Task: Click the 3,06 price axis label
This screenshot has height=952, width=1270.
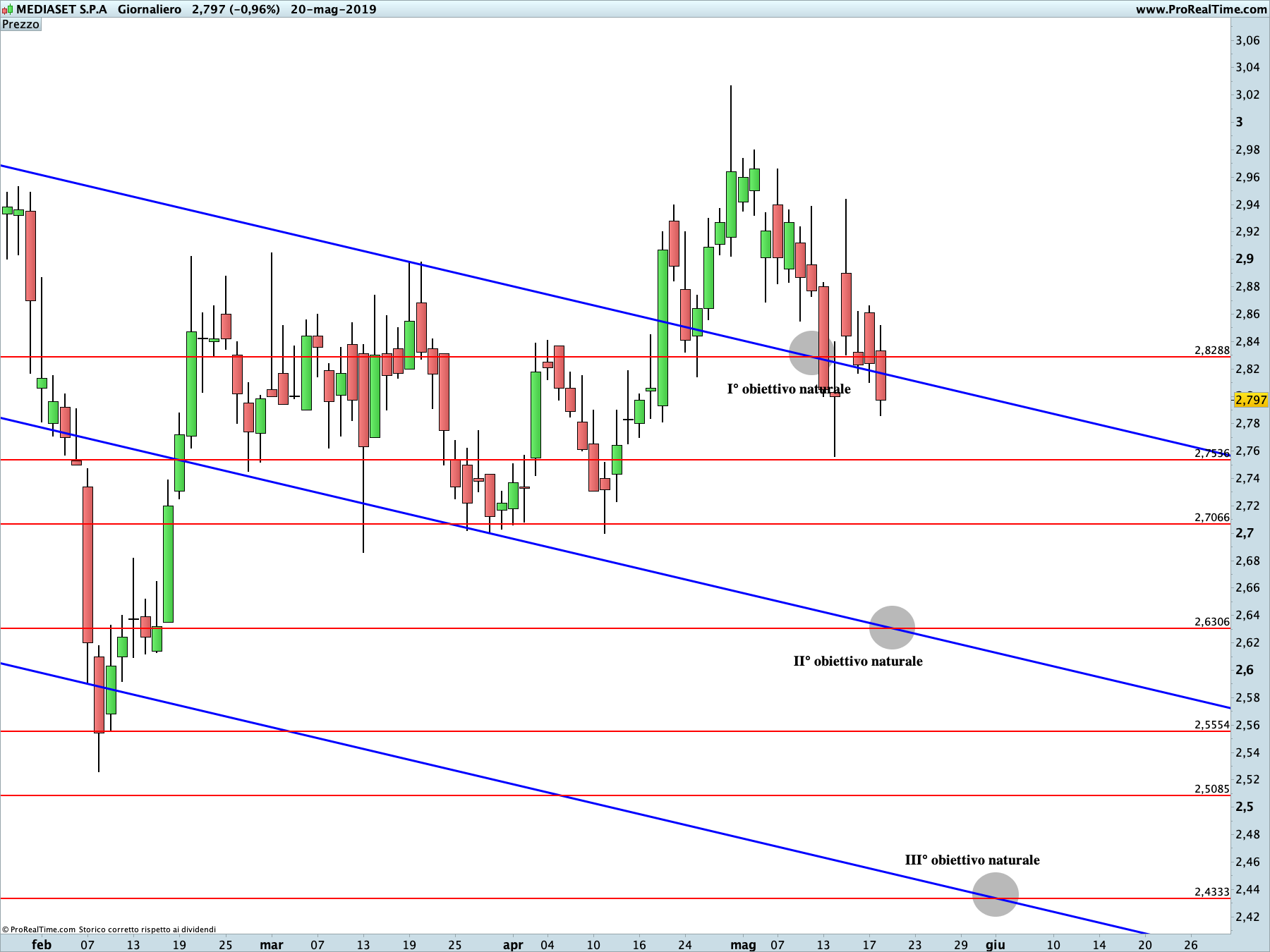Action: [1247, 40]
